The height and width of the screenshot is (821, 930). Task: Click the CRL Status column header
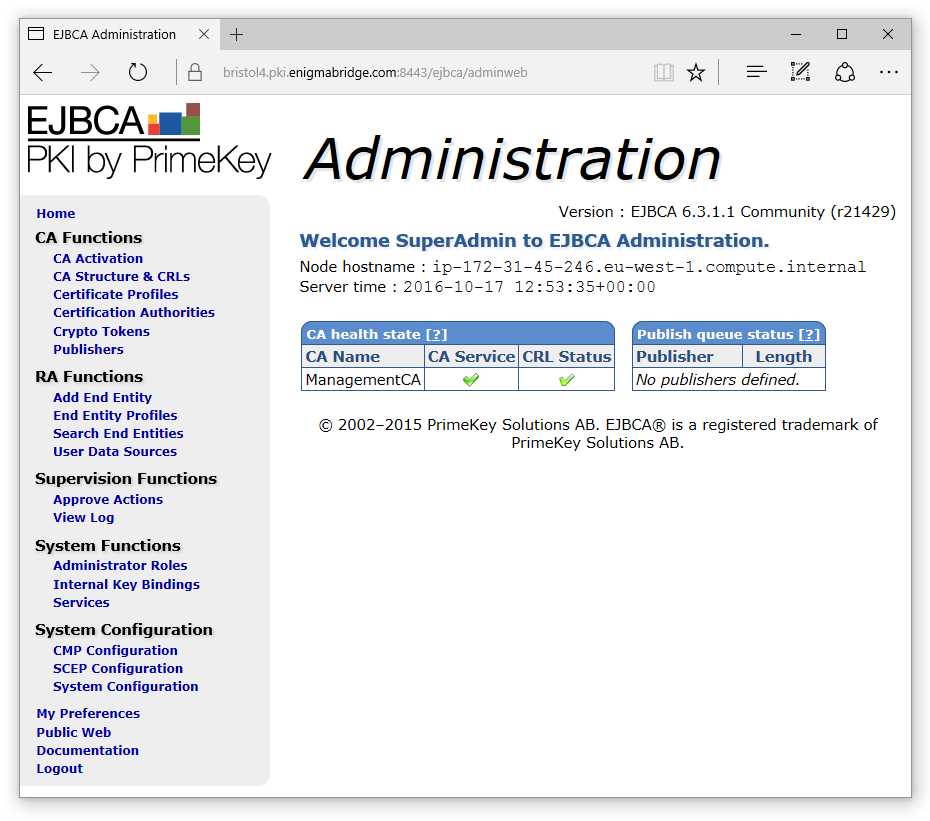coord(566,357)
